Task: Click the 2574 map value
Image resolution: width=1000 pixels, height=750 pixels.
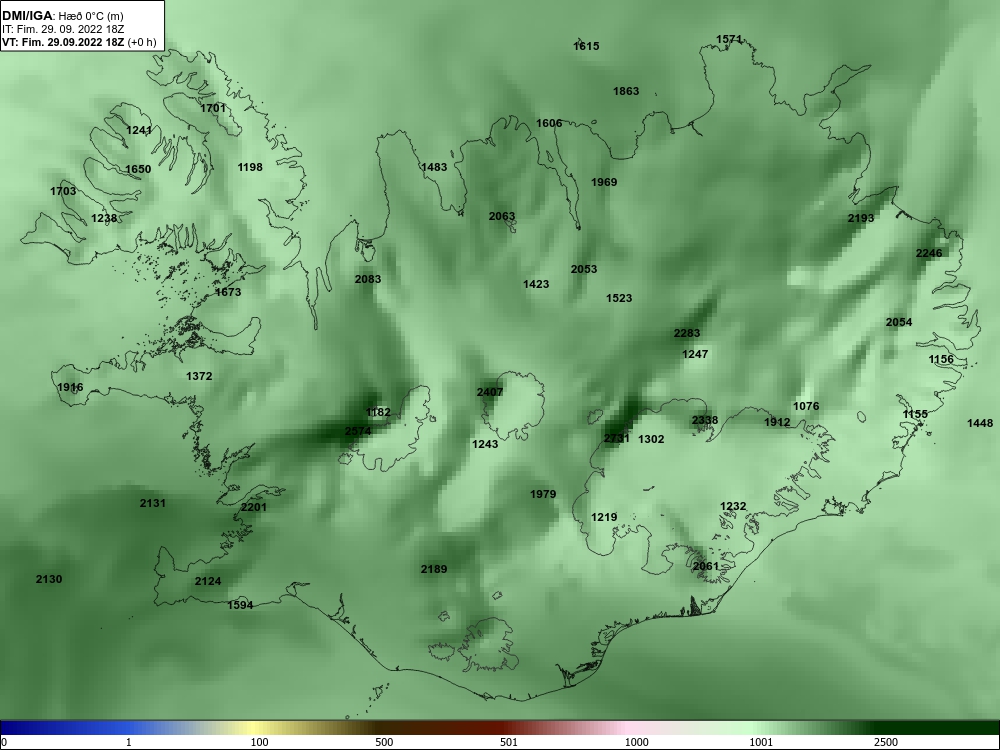Action: 358,431
